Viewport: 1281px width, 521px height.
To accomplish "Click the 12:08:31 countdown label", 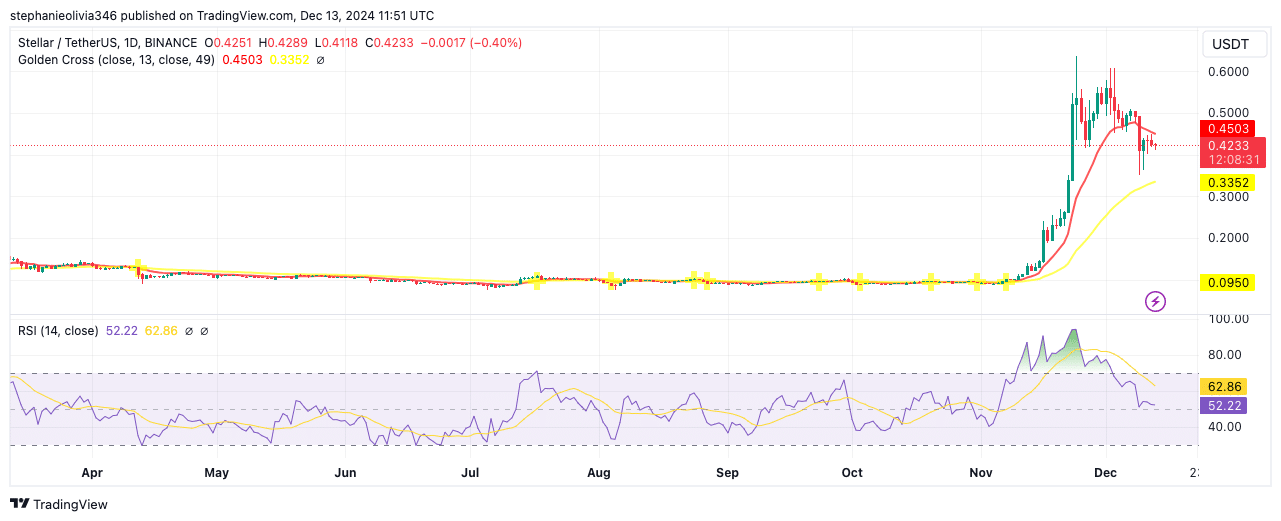I will click(1232, 160).
